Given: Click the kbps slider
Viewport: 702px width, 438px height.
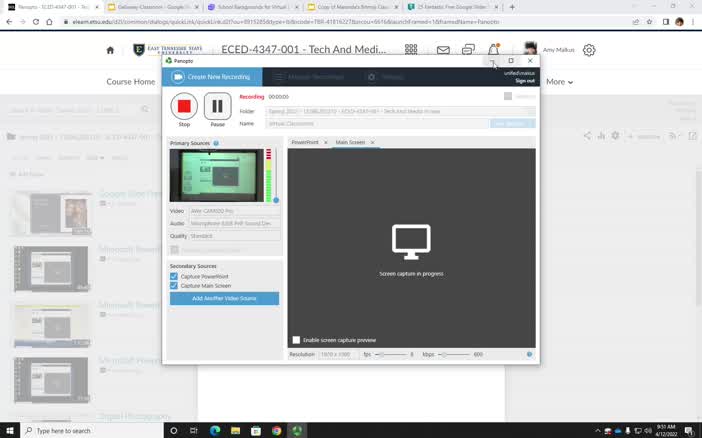Looking at the screenshot, I should point(454,355).
